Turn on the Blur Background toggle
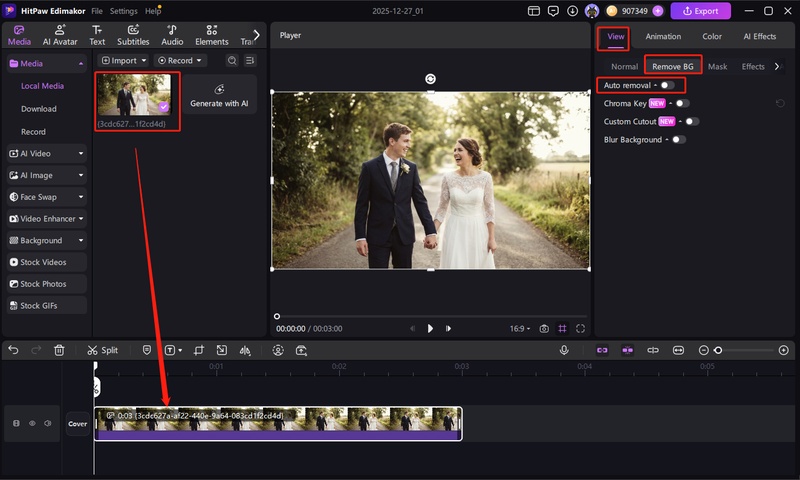This screenshot has width=800, height=480. point(679,140)
